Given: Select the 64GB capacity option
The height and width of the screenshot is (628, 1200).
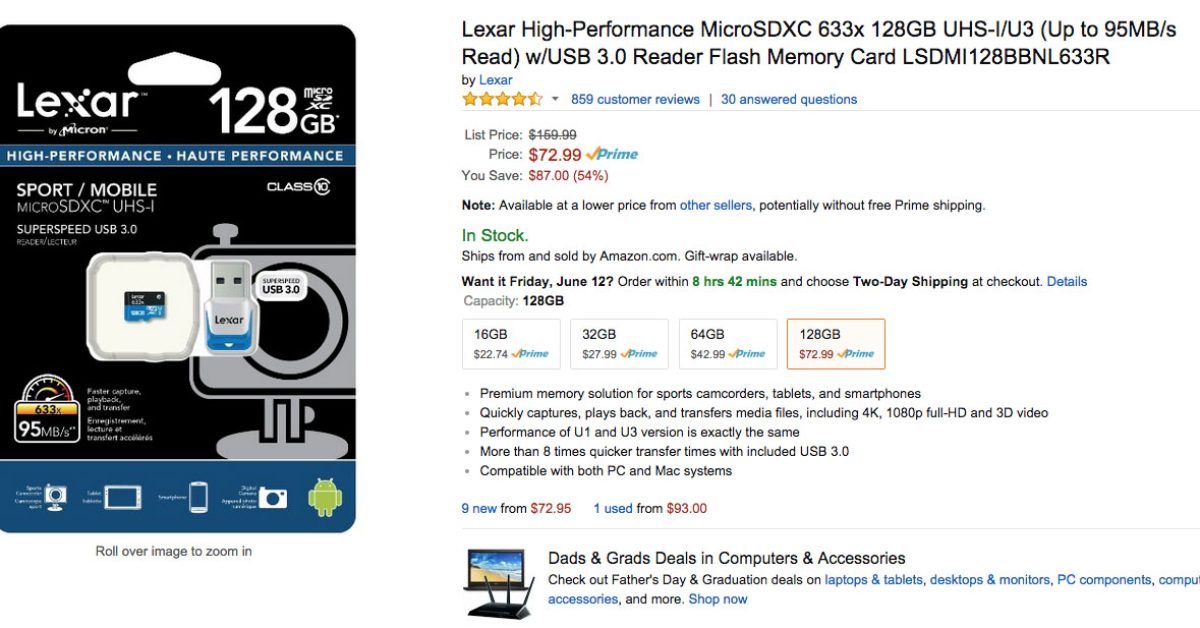Looking at the screenshot, I should 727,343.
